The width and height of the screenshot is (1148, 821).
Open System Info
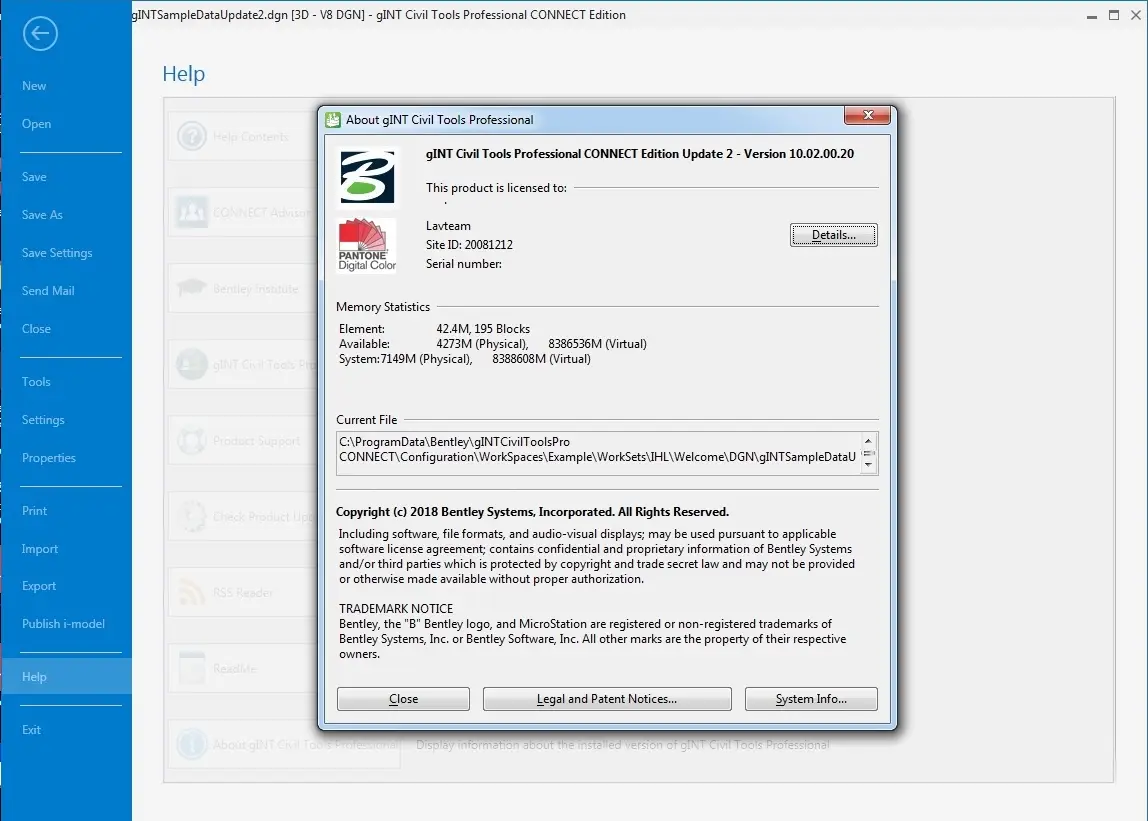coord(811,699)
